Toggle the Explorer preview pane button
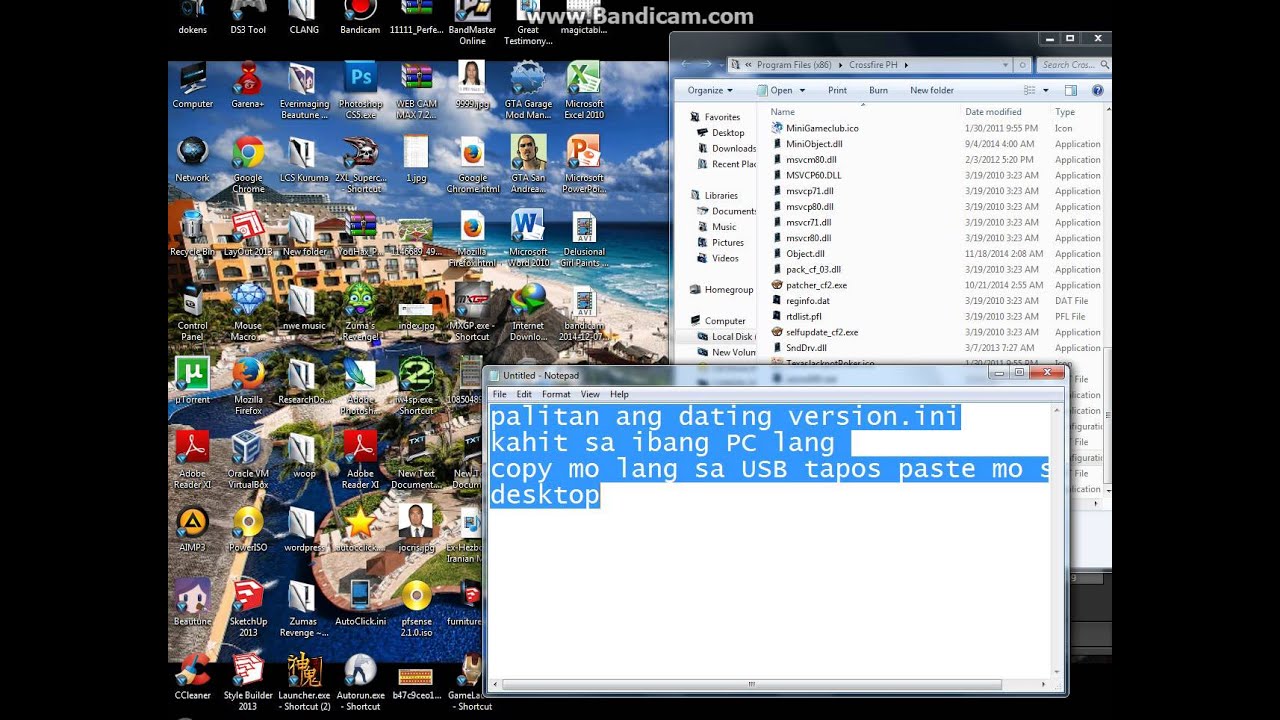The height and width of the screenshot is (720, 1280). coord(1071,90)
